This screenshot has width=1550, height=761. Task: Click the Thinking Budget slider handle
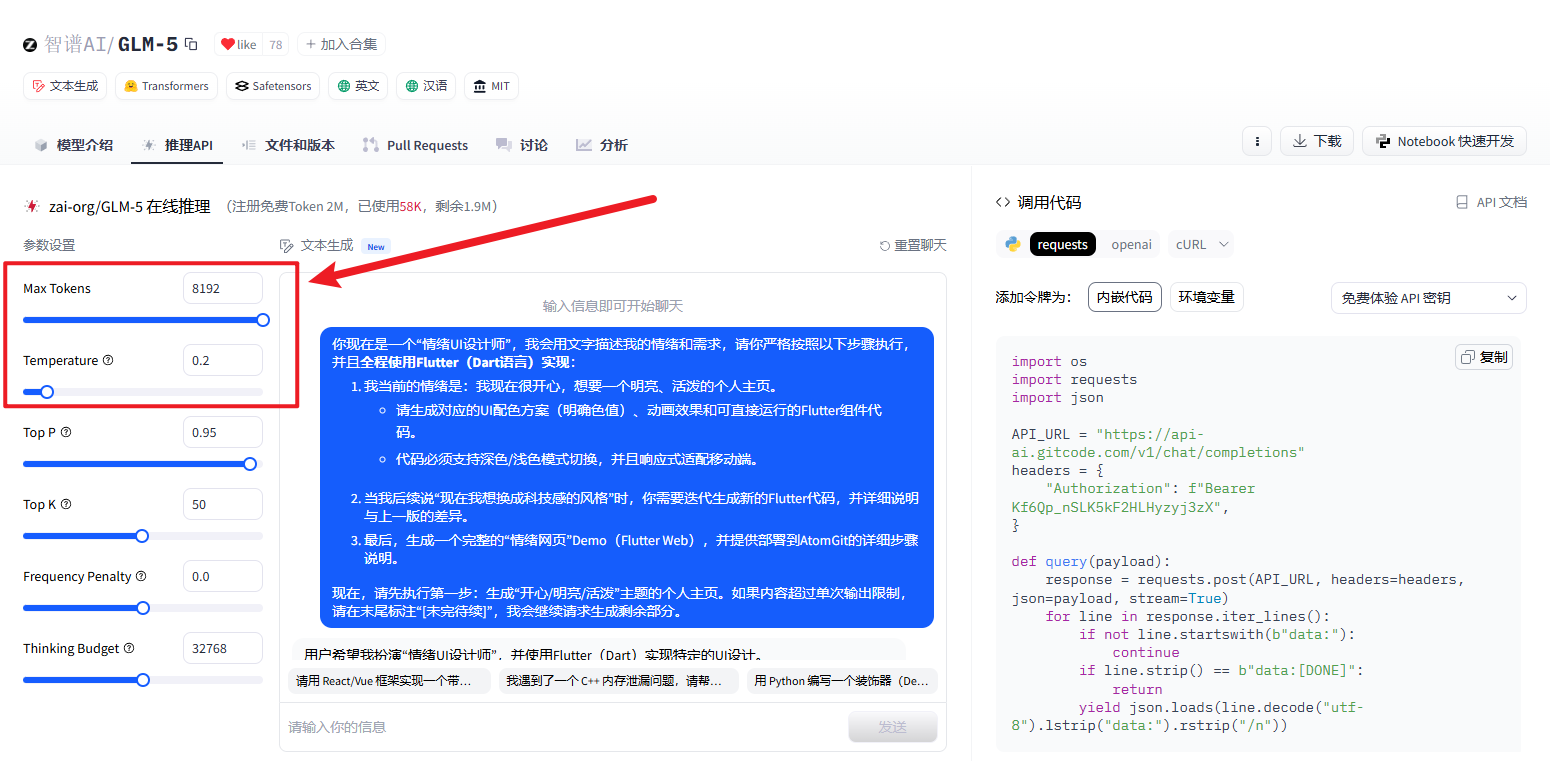[x=143, y=680]
